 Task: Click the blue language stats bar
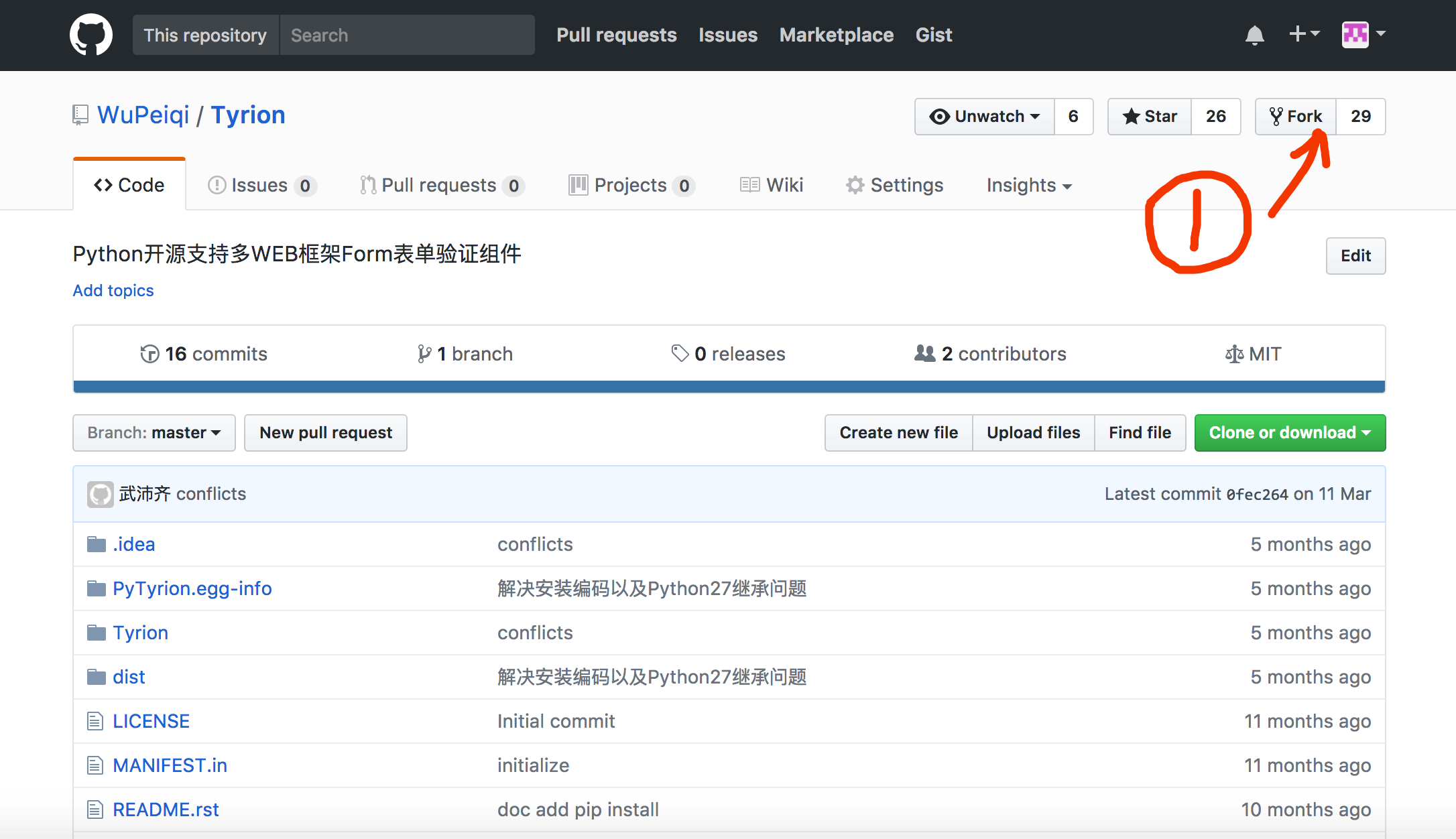coord(729,387)
